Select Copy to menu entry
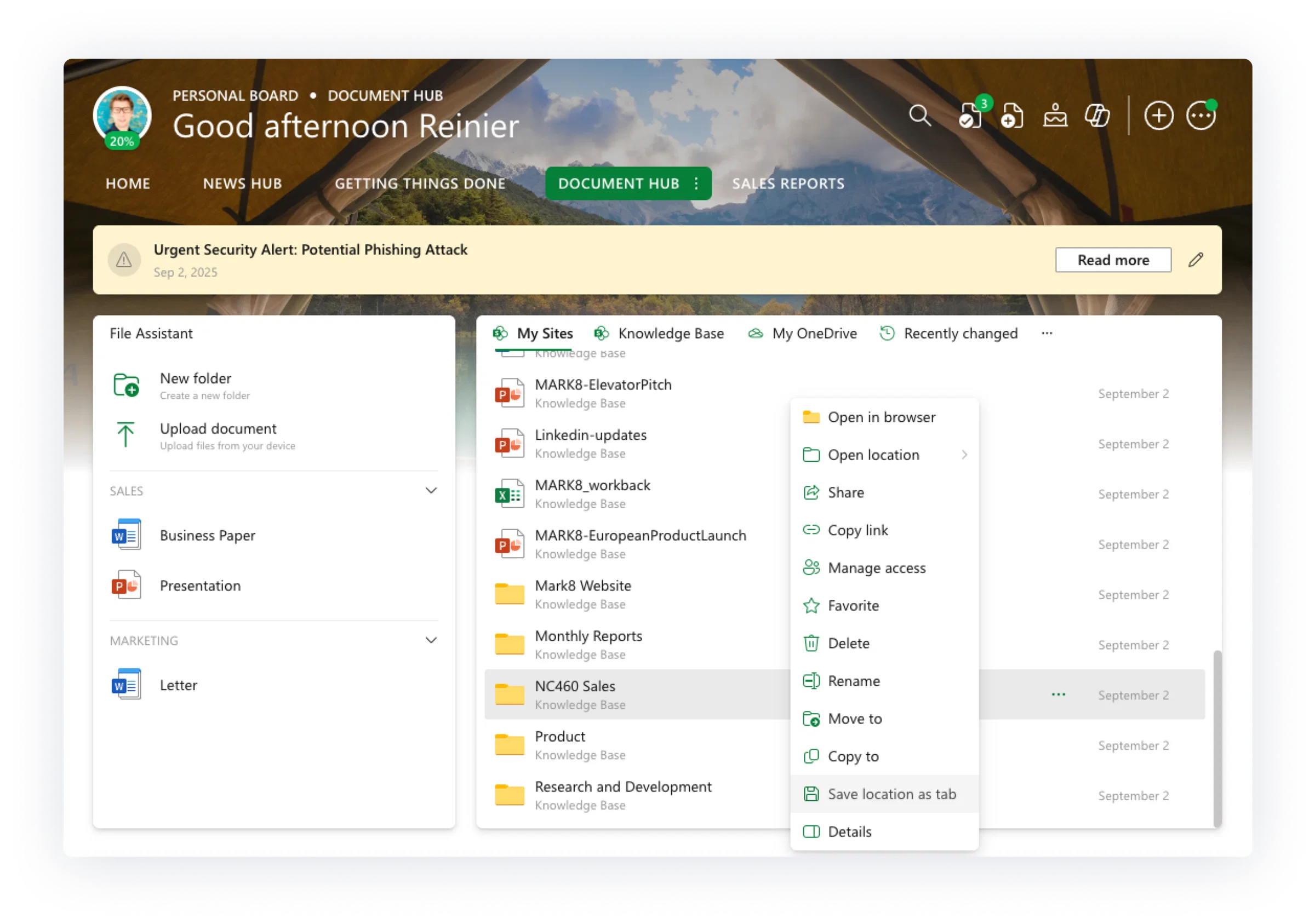1315x924 pixels. tap(884, 756)
